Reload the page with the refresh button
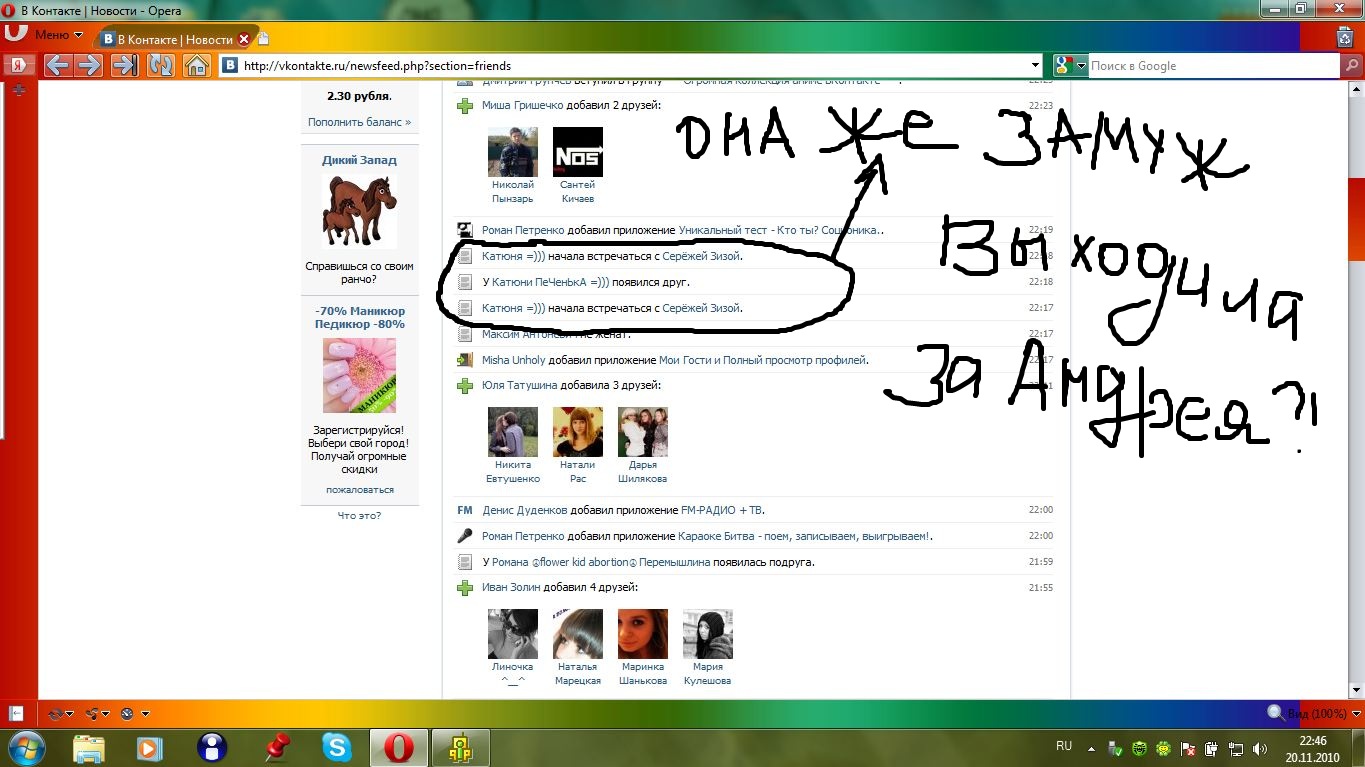 [160, 66]
